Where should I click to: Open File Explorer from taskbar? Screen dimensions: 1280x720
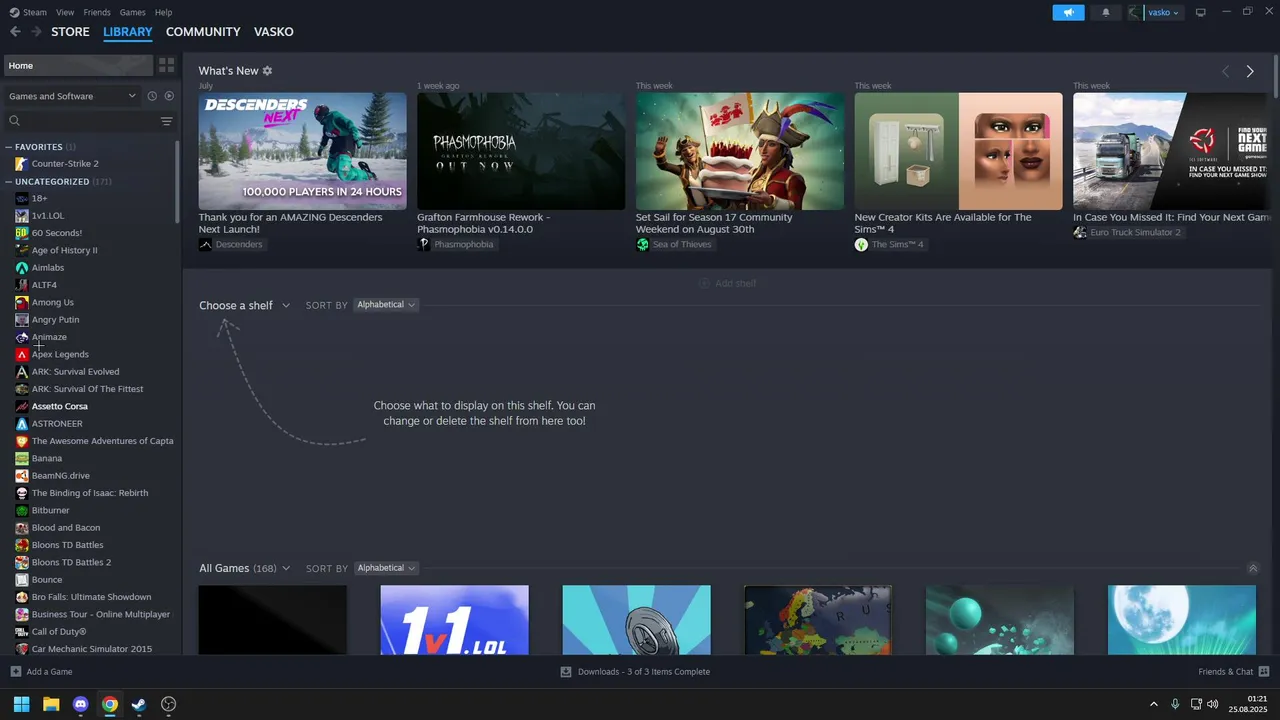51,704
